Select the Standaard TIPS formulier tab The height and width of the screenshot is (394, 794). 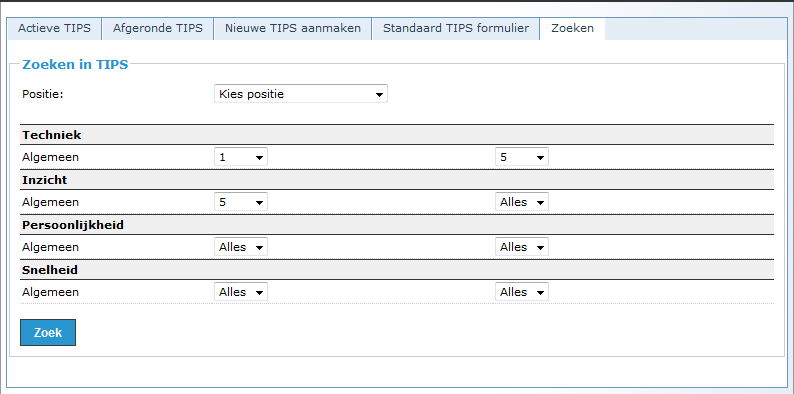[x=456, y=28]
